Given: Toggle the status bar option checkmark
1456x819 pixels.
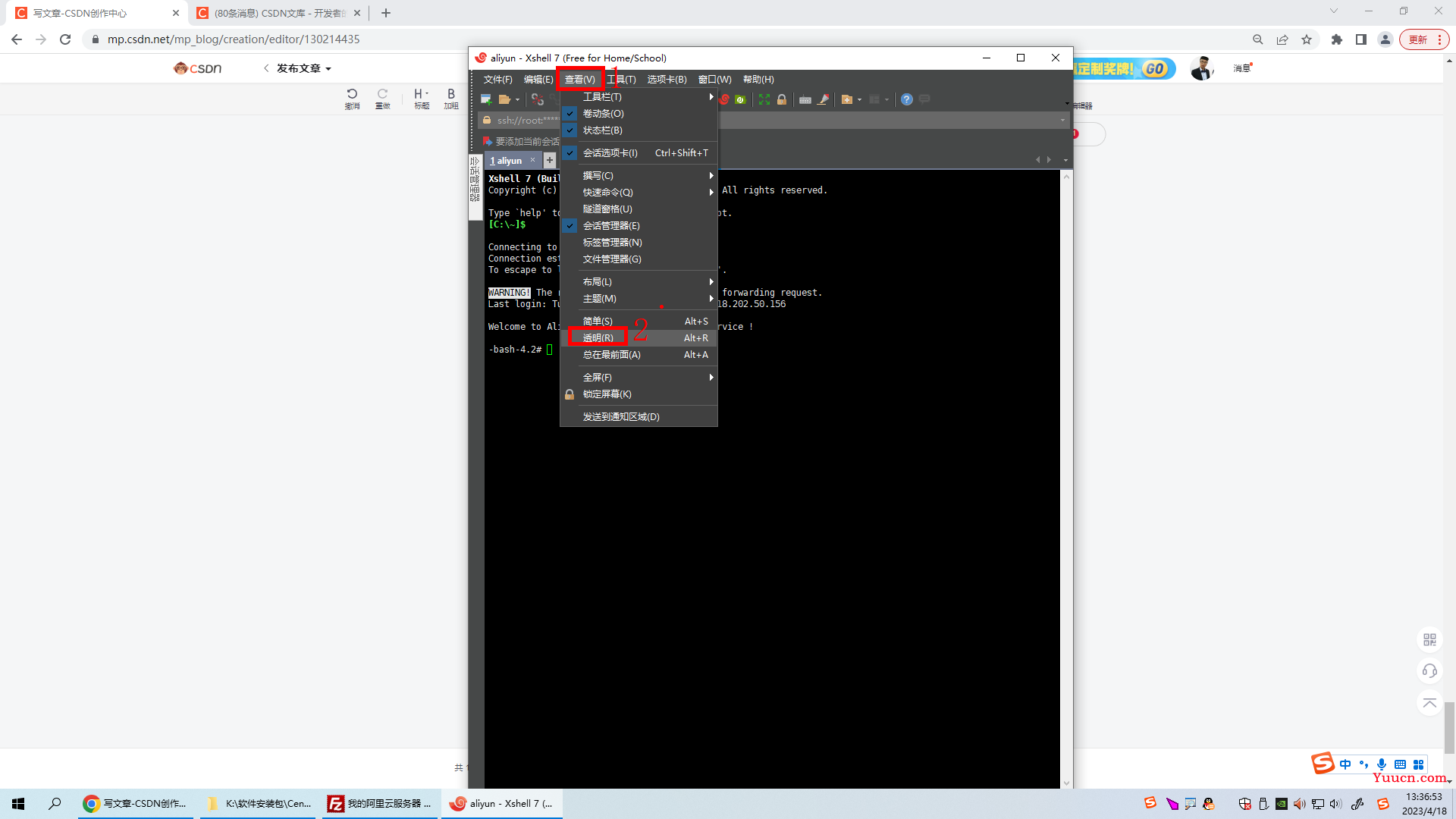Looking at the screenshot, I should tap(639, 130).
